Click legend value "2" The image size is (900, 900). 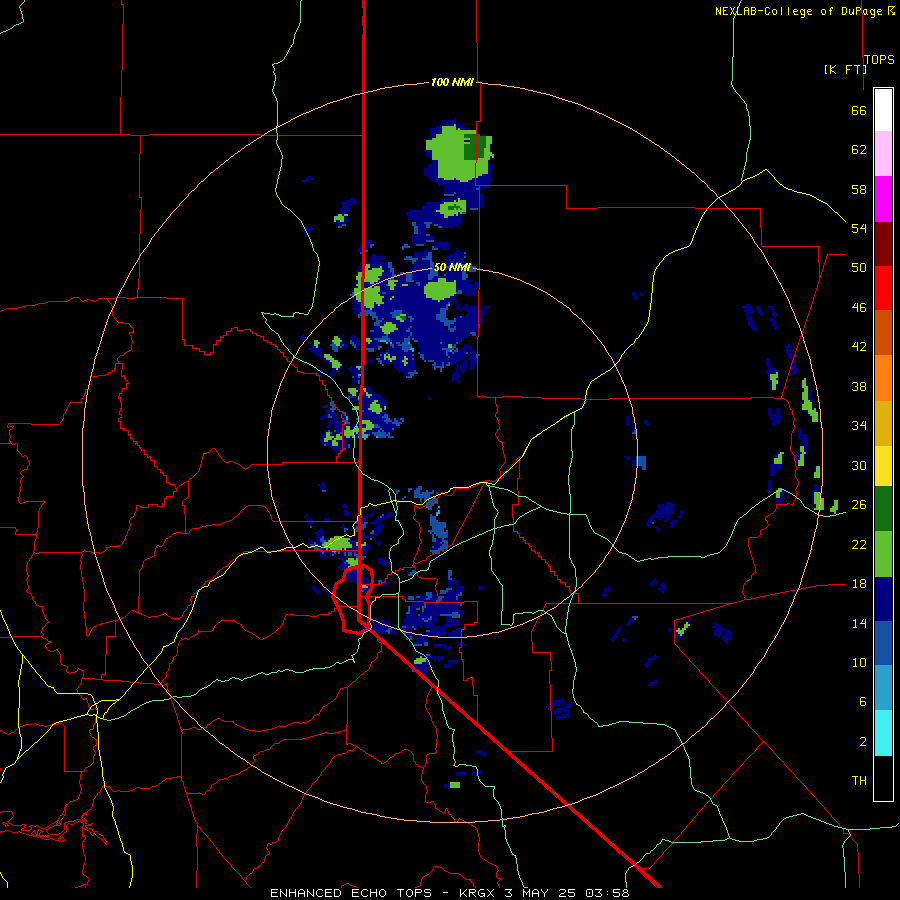863,742
